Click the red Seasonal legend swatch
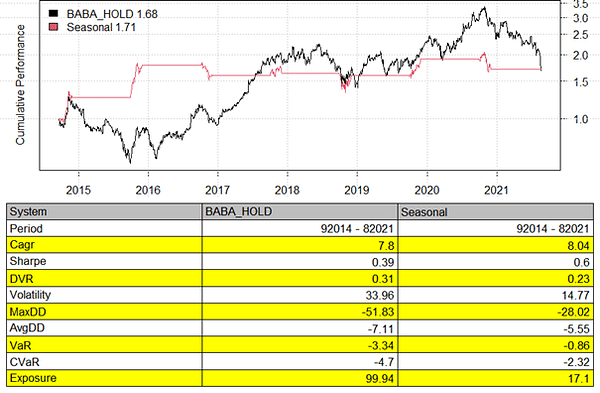Screen dimensions: 600x393 53,27
